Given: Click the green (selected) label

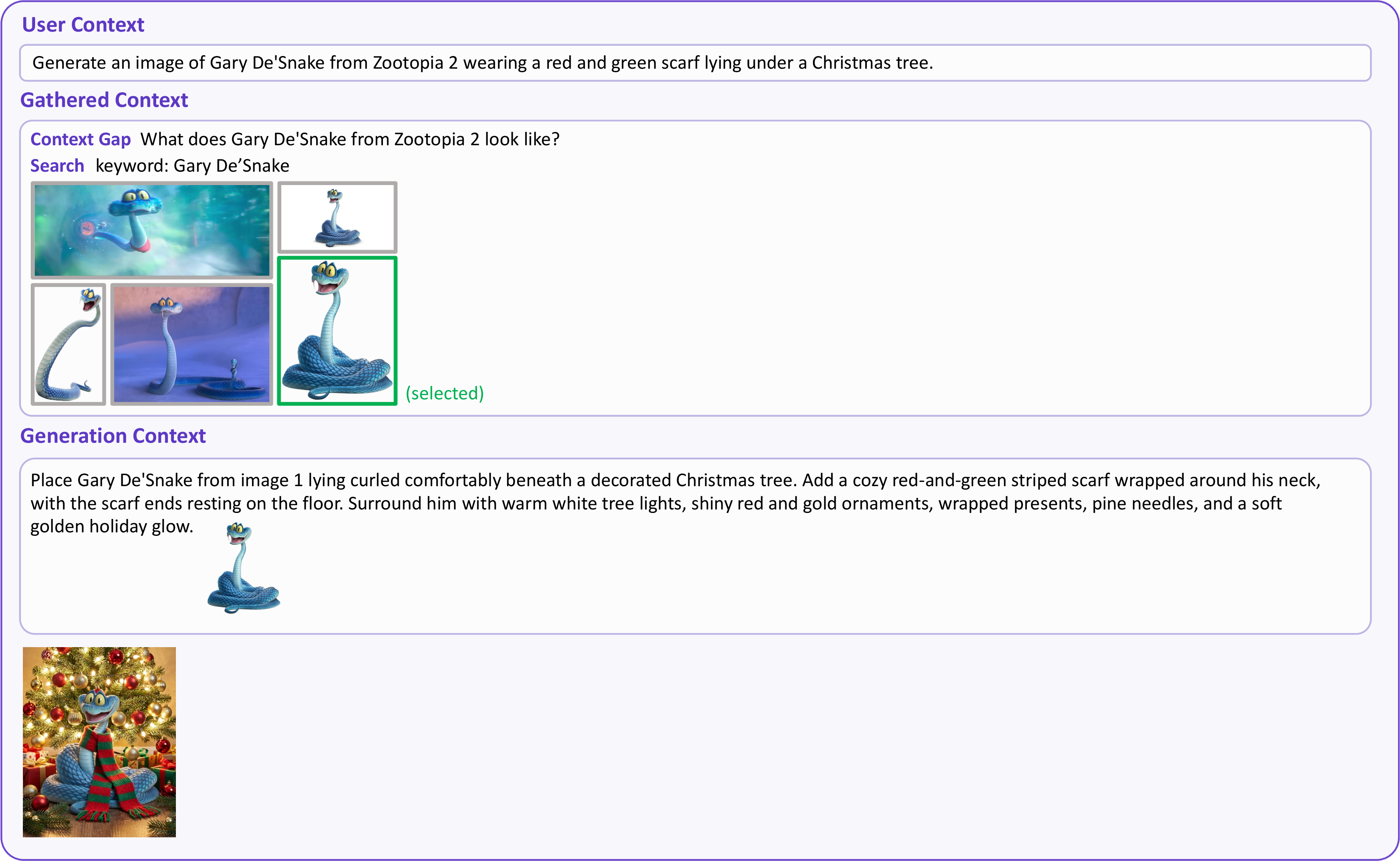Looking at the screenshot, I should pos(445,393).
